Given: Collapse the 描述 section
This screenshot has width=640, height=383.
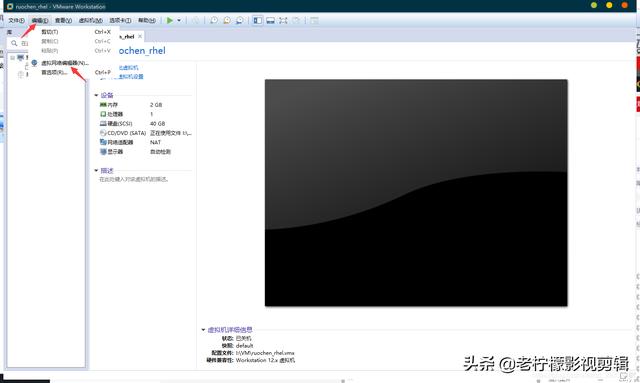Looking at the screenshot, I should (x=96, y=170).
